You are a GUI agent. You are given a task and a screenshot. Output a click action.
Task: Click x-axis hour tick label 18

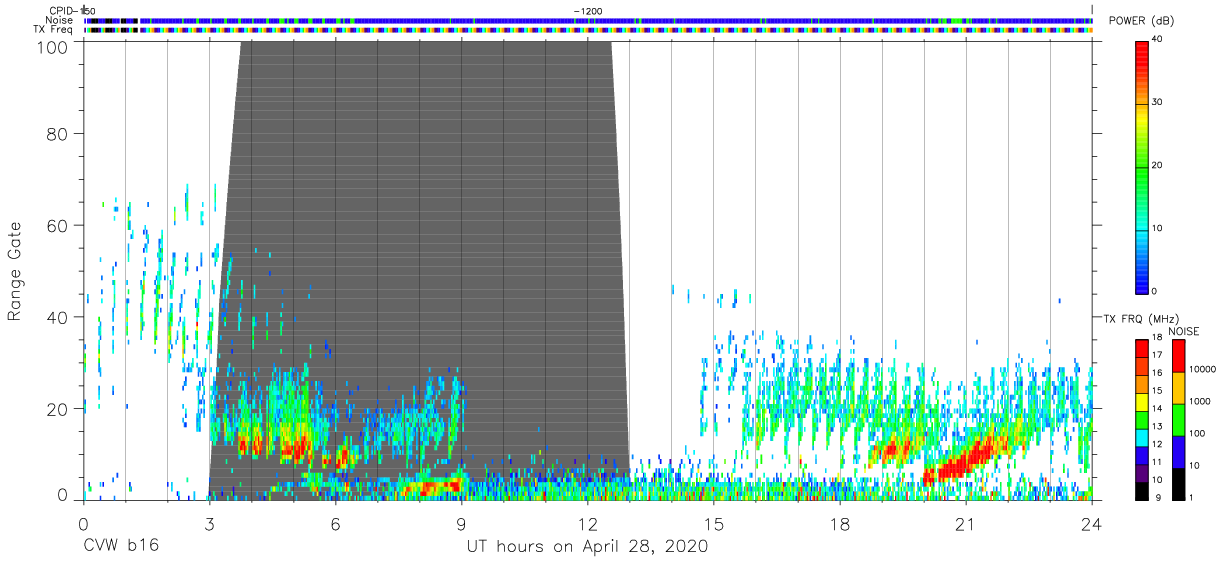840,523
